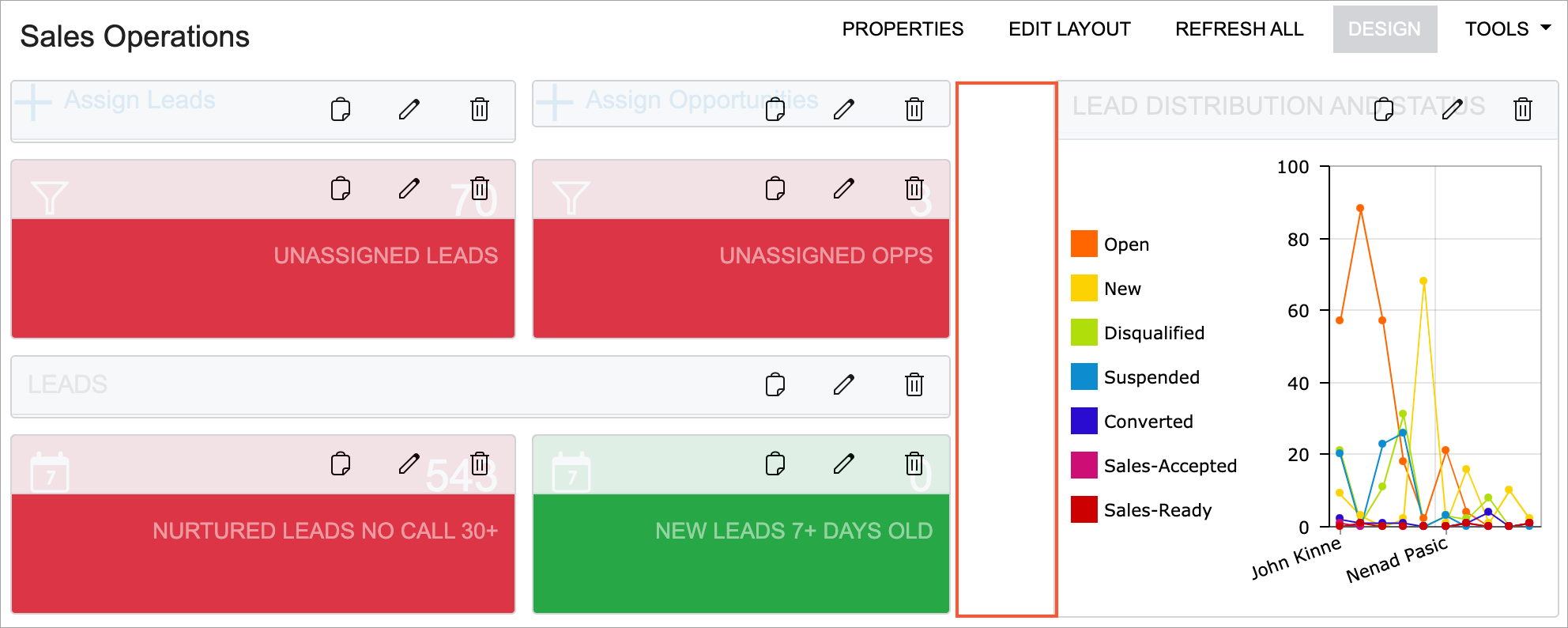Screen dimensions: 1568x628
Task: Copy the LEADS header widget
Action: point(775,385)
